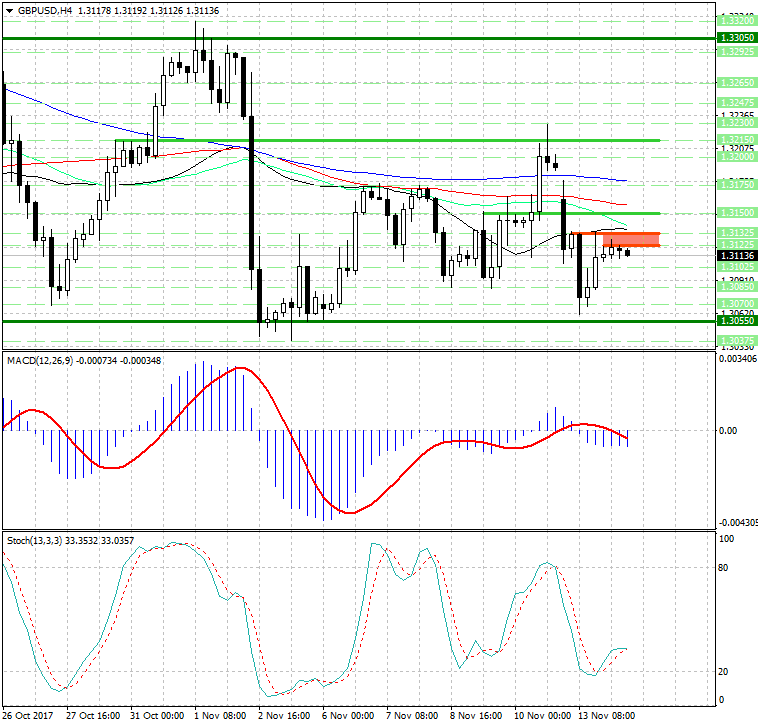Select the red-orange rectangle zone on chart
Viewport: 758px width, 727px height.
[x=630, y=239]
